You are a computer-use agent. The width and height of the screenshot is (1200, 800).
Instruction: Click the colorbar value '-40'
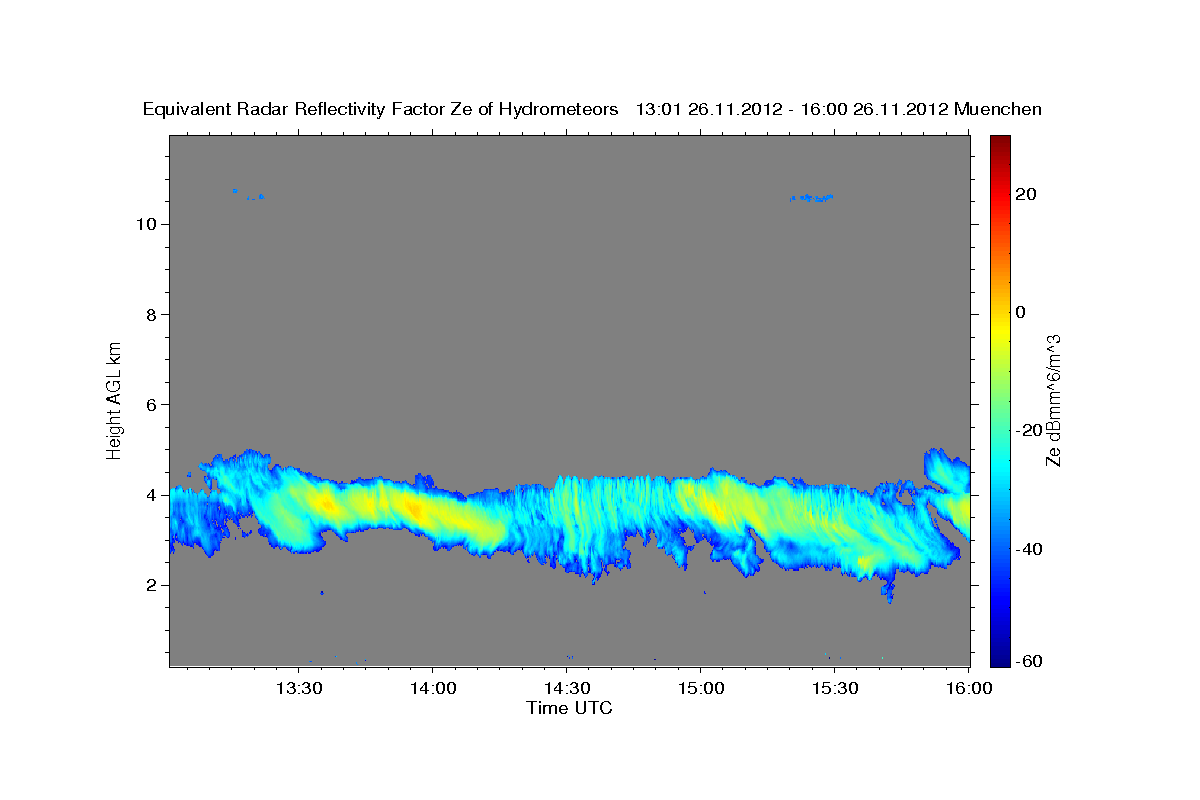(x=1030, y=549)
